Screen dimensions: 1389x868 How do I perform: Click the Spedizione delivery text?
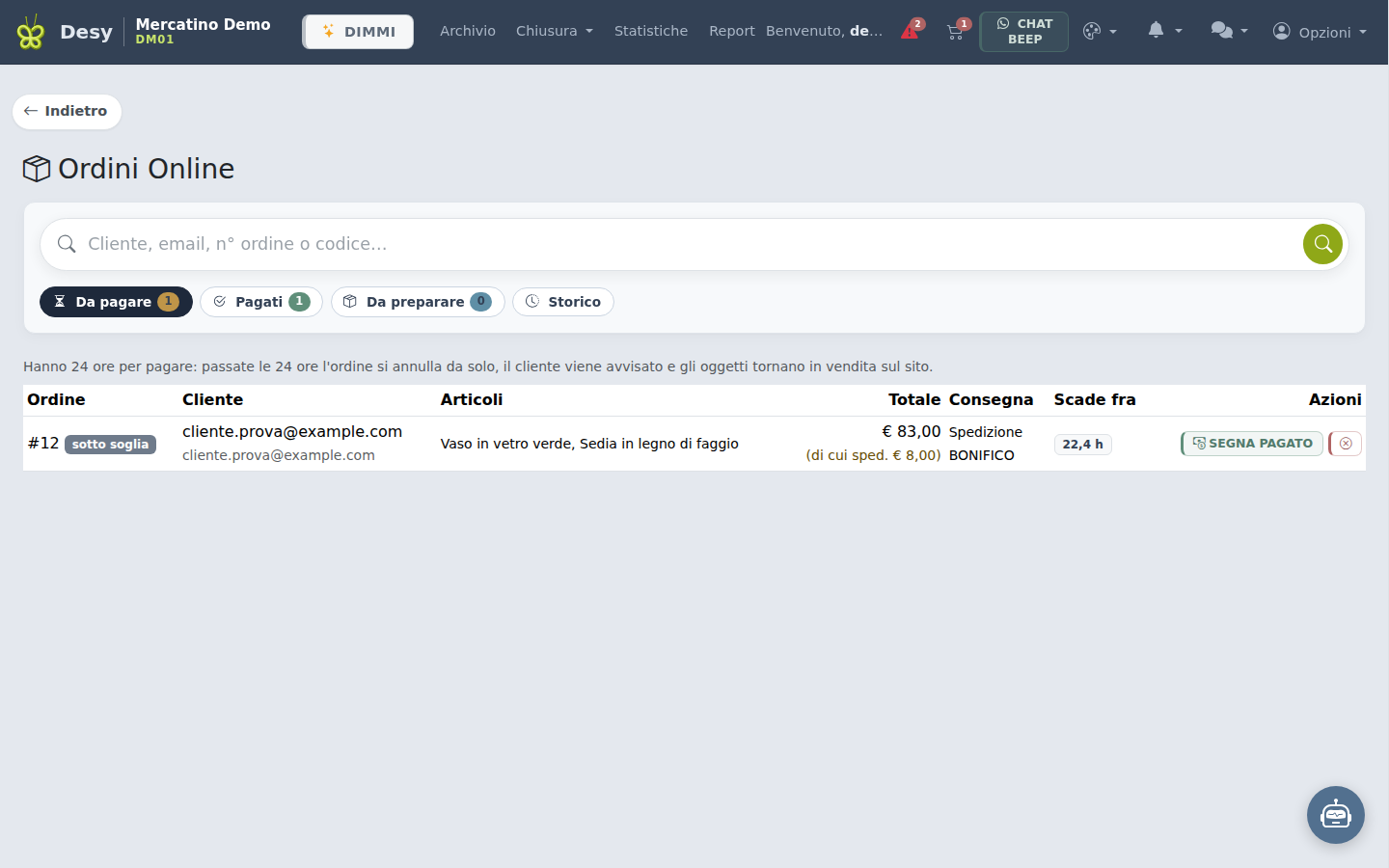tap(985, 432)
